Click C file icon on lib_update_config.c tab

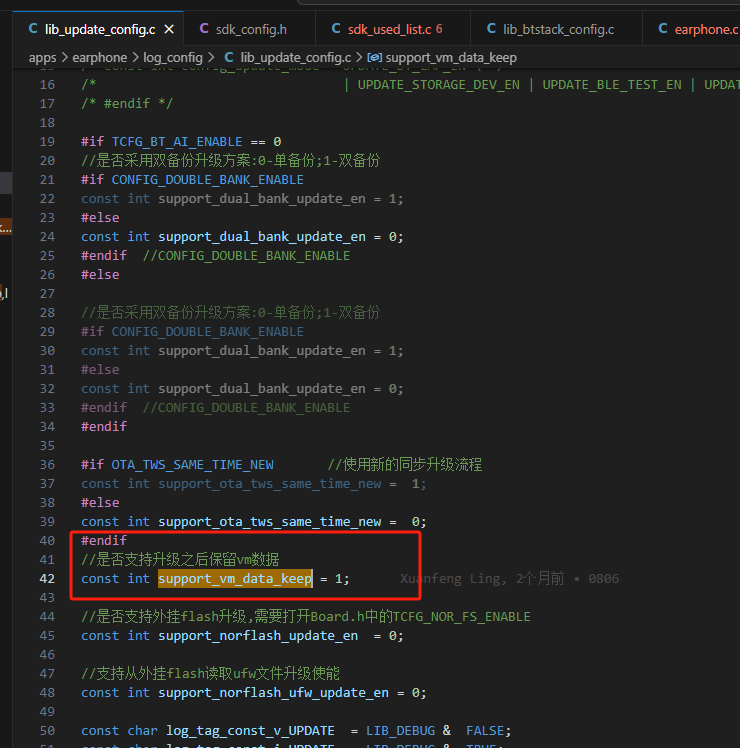[33, 29]
